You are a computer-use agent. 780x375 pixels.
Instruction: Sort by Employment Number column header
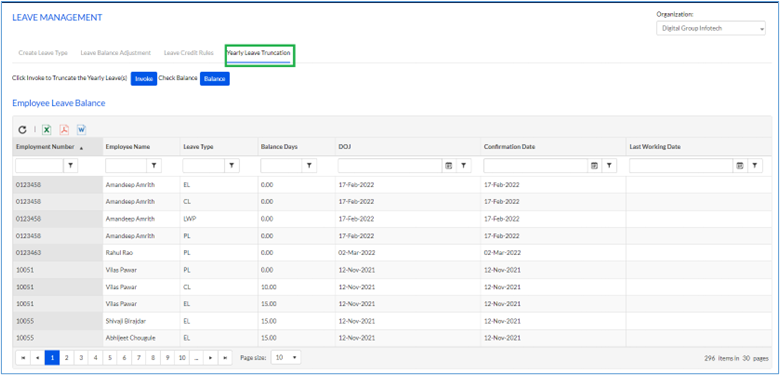tap(45, 147)
